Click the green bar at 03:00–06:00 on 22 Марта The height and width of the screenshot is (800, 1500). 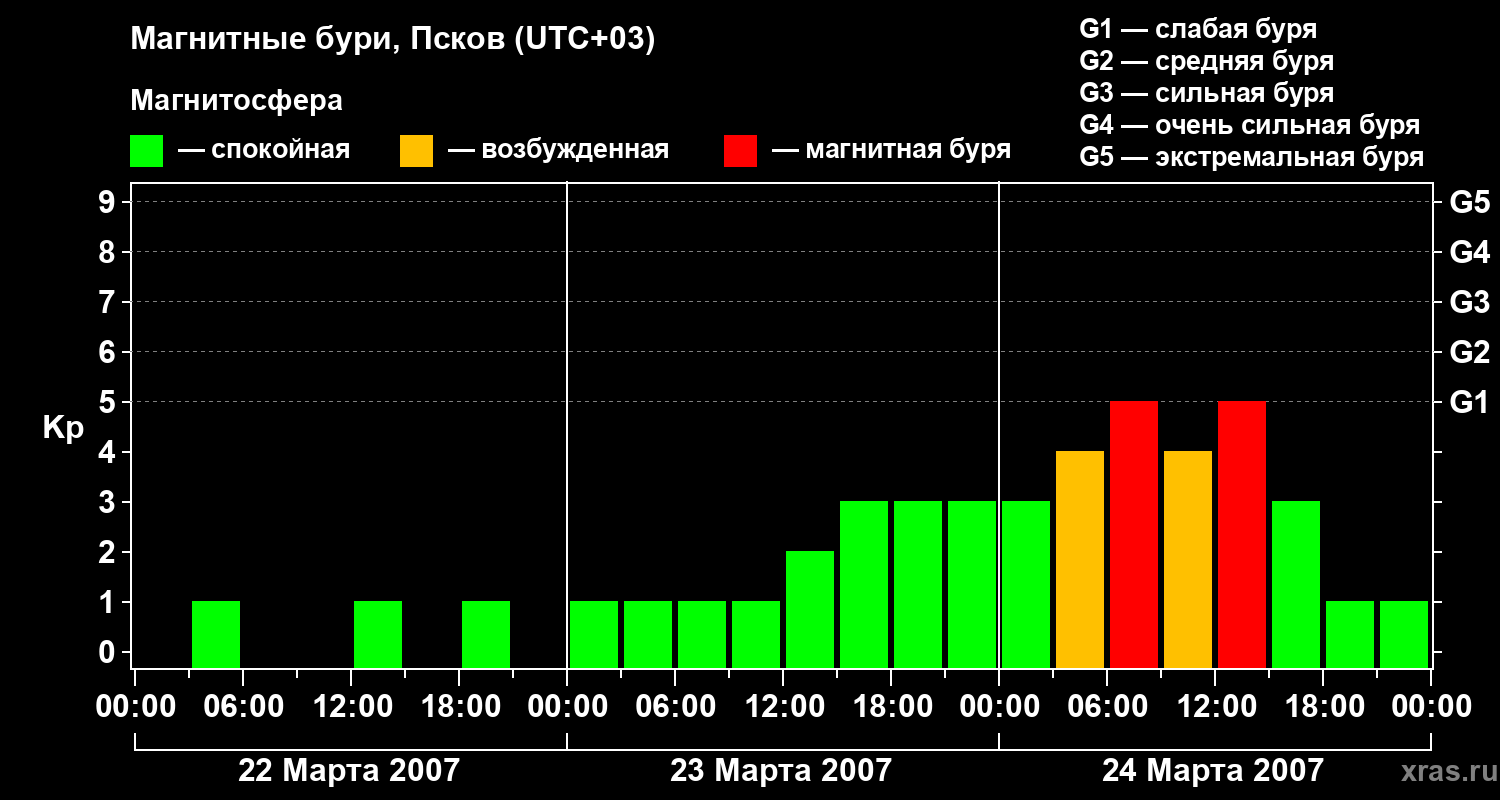point(216,634)
